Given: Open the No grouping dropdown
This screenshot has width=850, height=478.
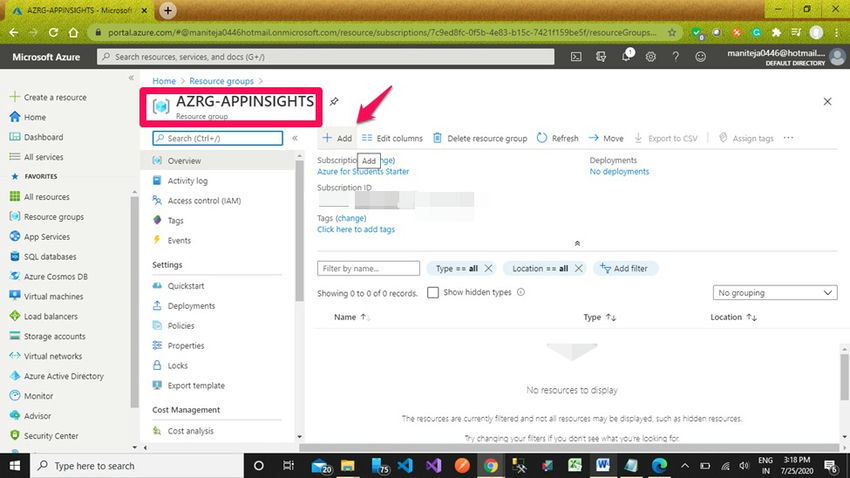Looking at the screenshot, I should [x=775, y=293].
